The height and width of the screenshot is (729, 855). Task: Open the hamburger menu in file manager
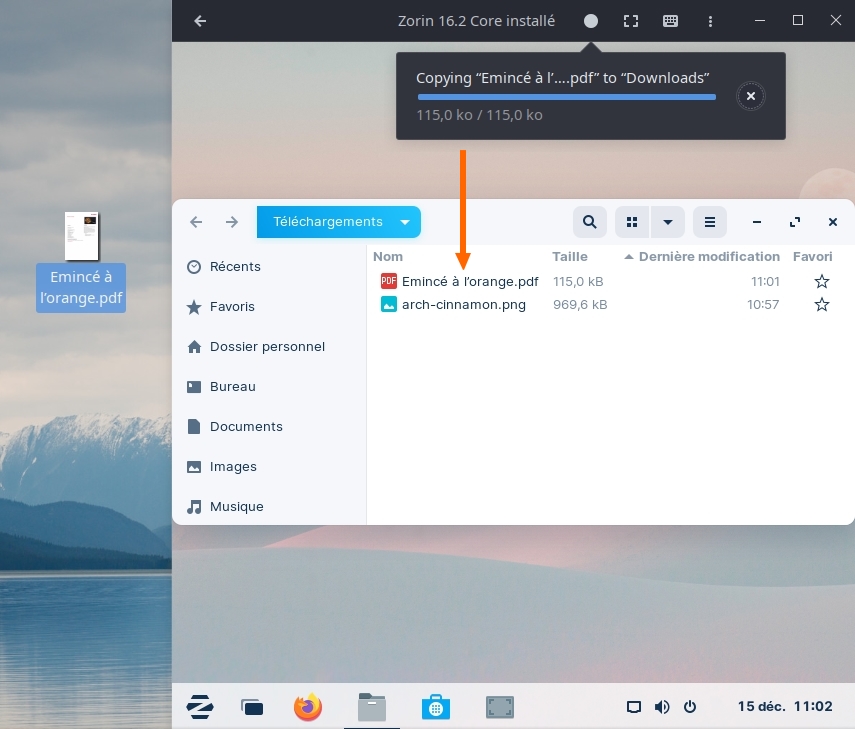coord(710,222)
